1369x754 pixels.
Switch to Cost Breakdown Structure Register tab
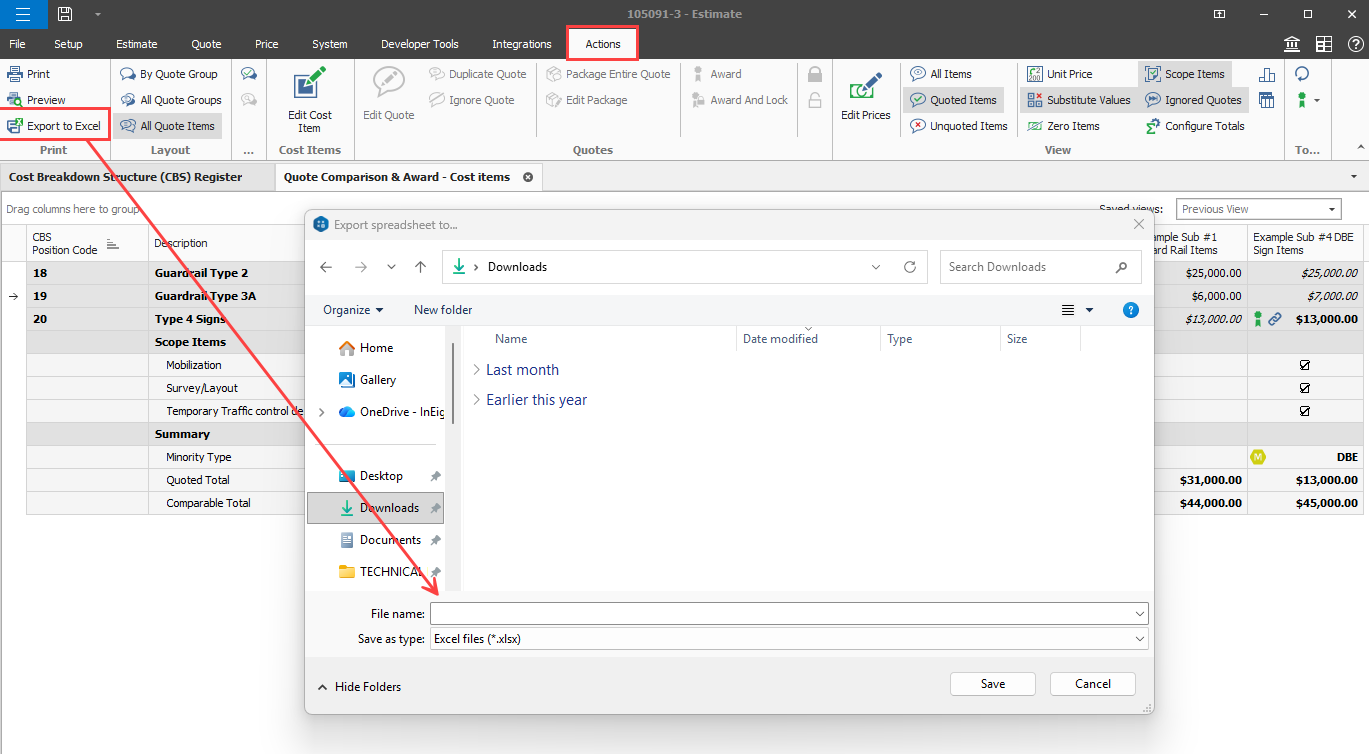[x=126, y=177]
